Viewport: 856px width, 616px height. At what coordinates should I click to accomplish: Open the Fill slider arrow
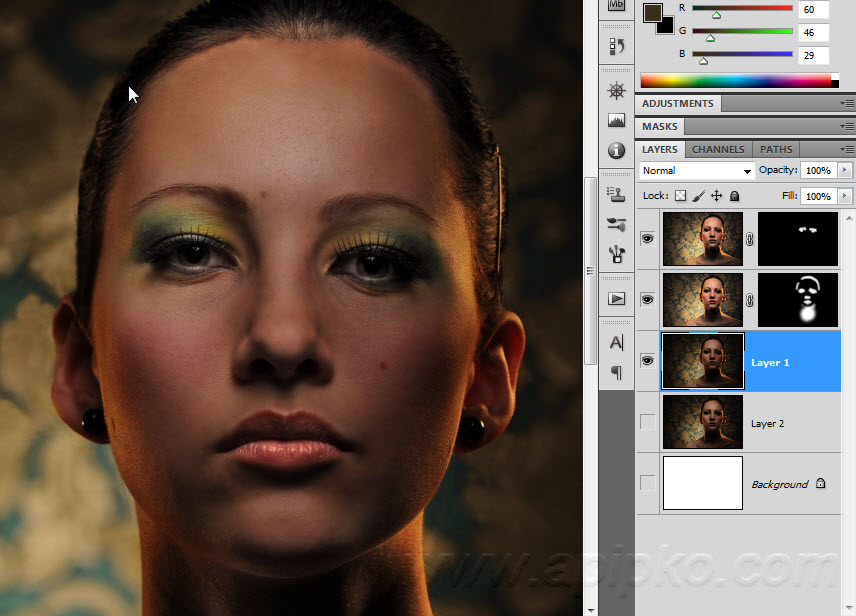(x=845, y=196)
